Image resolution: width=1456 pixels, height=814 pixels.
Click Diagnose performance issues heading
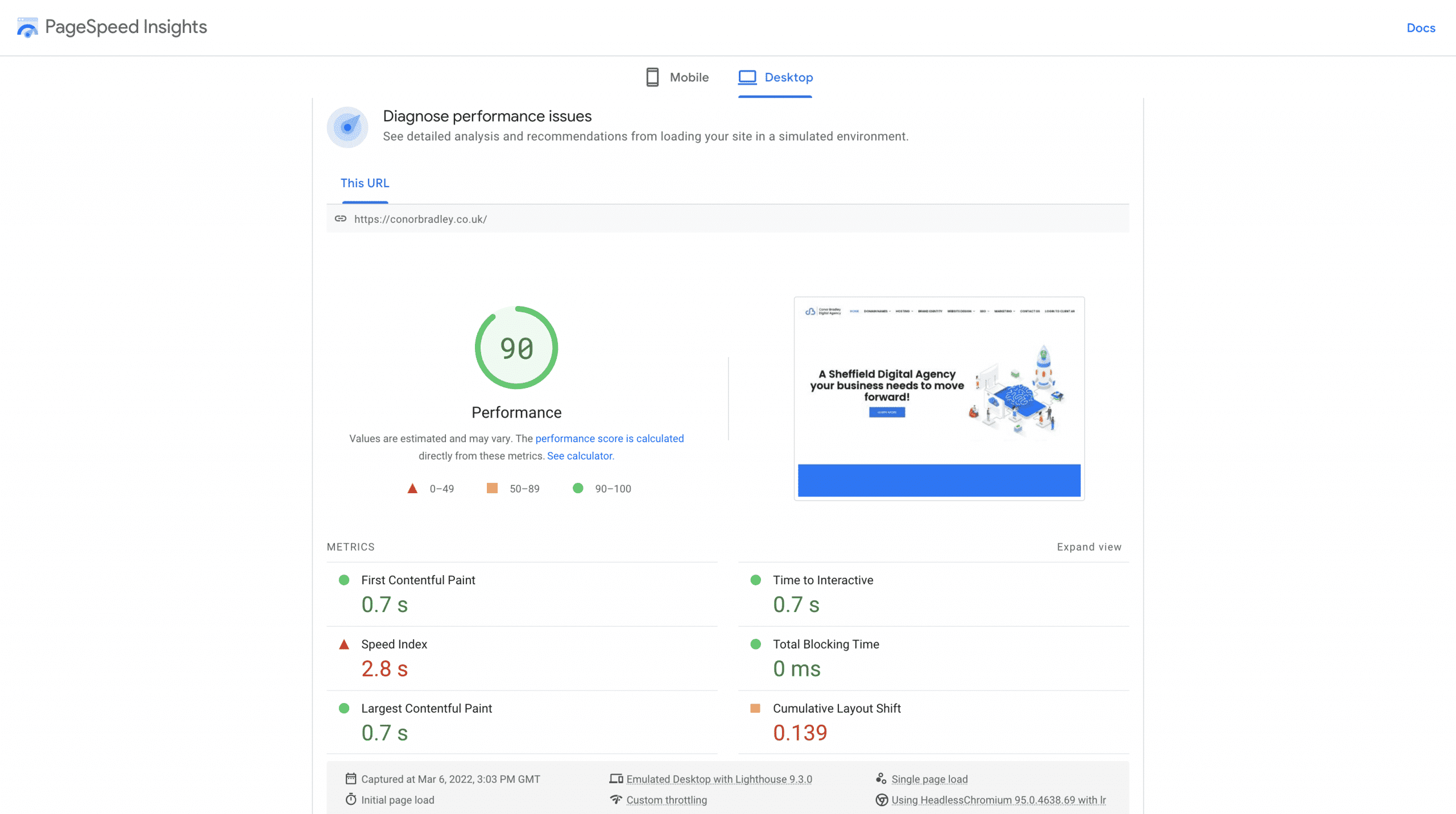(x=487, y=116)
